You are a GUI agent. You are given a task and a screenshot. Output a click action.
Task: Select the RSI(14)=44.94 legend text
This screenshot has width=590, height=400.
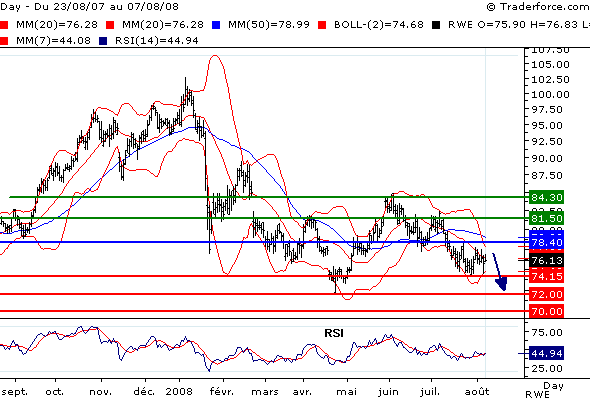tap(157, 41)
